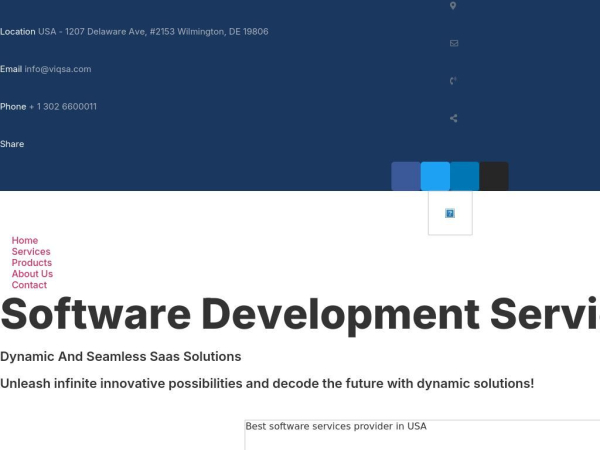Click the location pin icon
Screen dimensions: 600x450
453,6
